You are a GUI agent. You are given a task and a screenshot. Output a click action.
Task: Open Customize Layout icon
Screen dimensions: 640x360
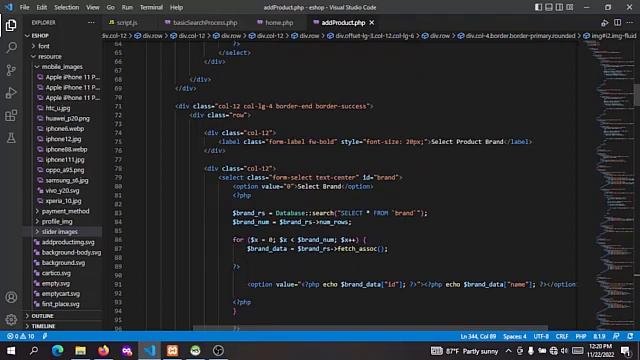570,7
